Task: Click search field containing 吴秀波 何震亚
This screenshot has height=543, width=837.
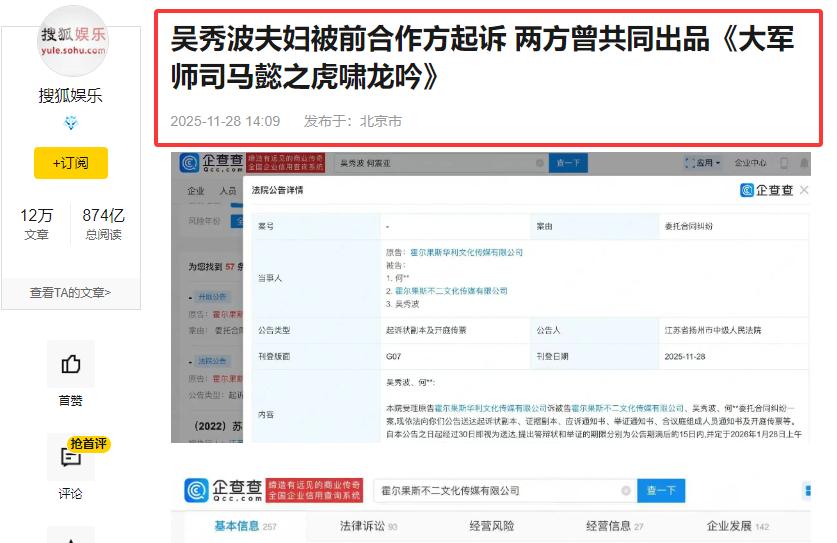Action: [x=442, y=163]
